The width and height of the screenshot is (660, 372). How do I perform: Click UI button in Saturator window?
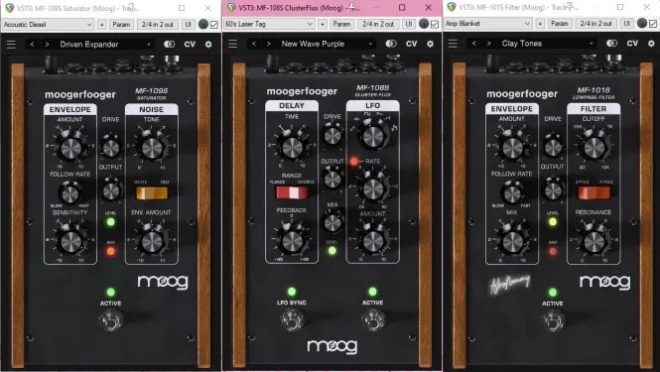(x=188, y=24)
